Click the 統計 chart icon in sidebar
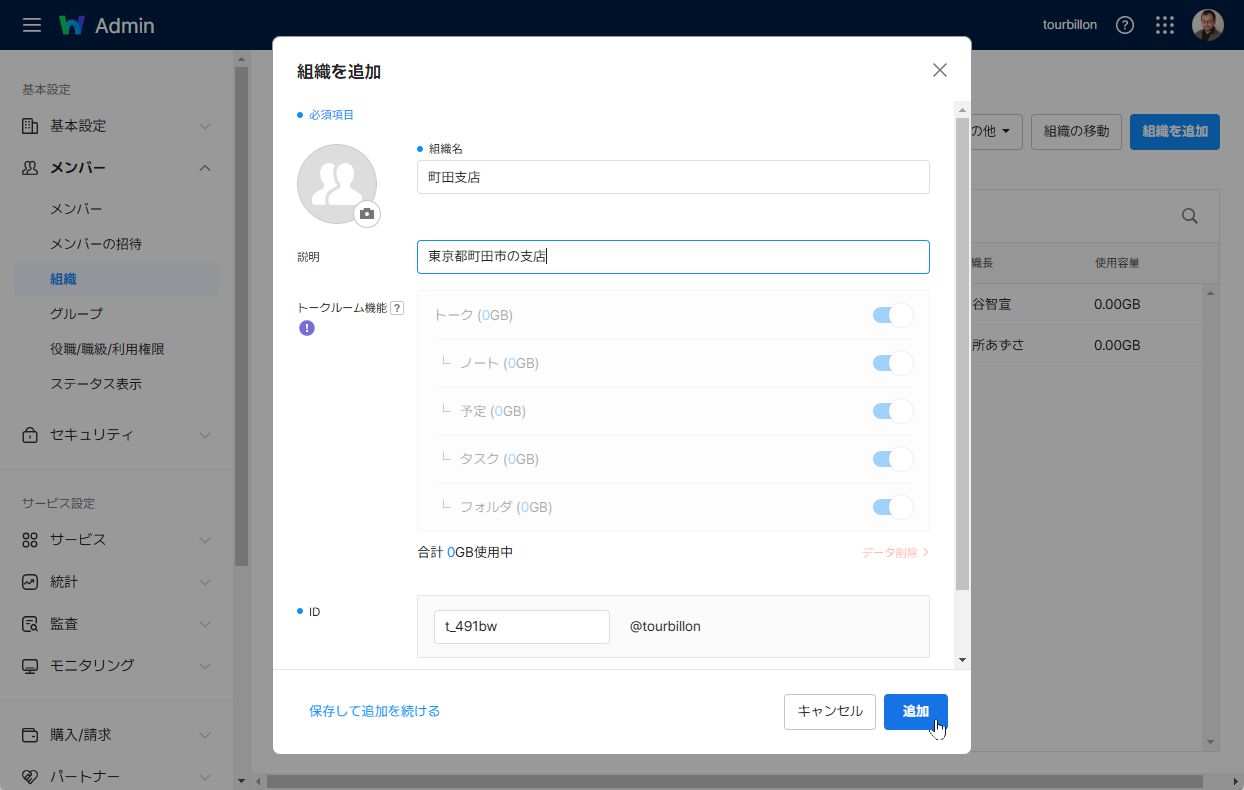 pos(30,582)
